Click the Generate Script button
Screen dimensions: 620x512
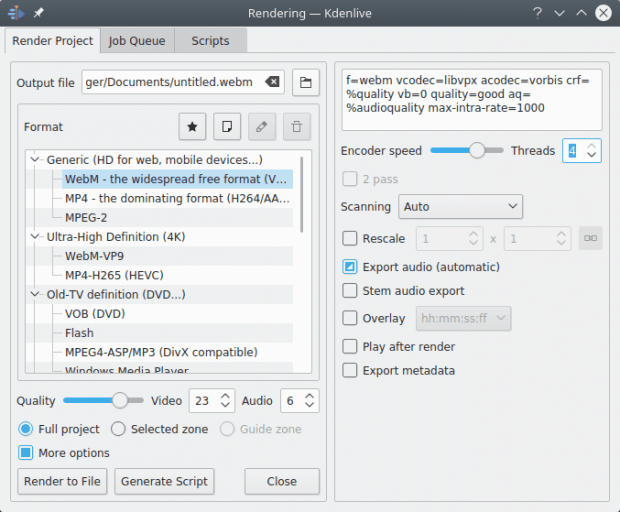164,481
